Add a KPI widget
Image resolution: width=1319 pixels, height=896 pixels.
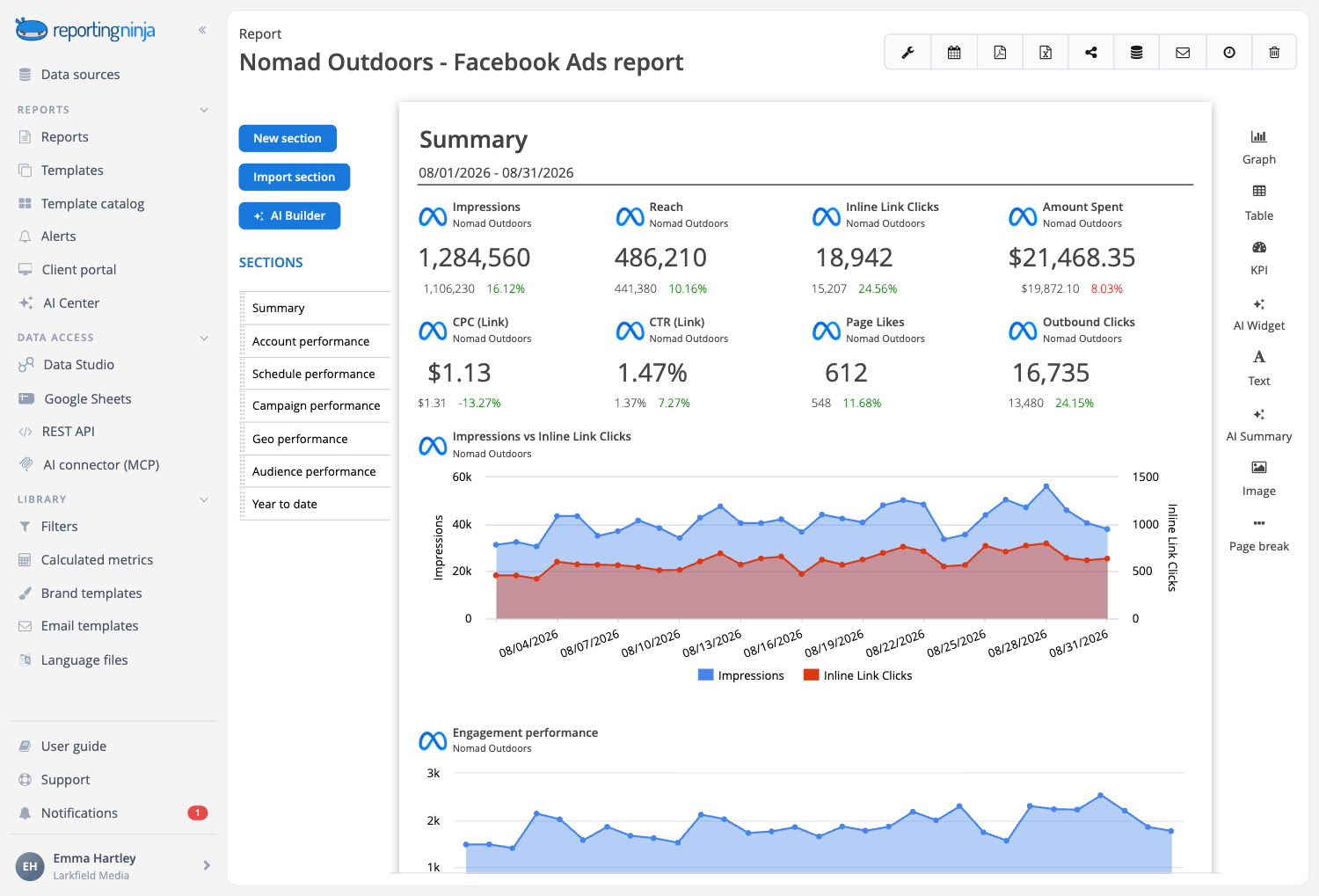pyautogui.click(x=1259, y=259)
